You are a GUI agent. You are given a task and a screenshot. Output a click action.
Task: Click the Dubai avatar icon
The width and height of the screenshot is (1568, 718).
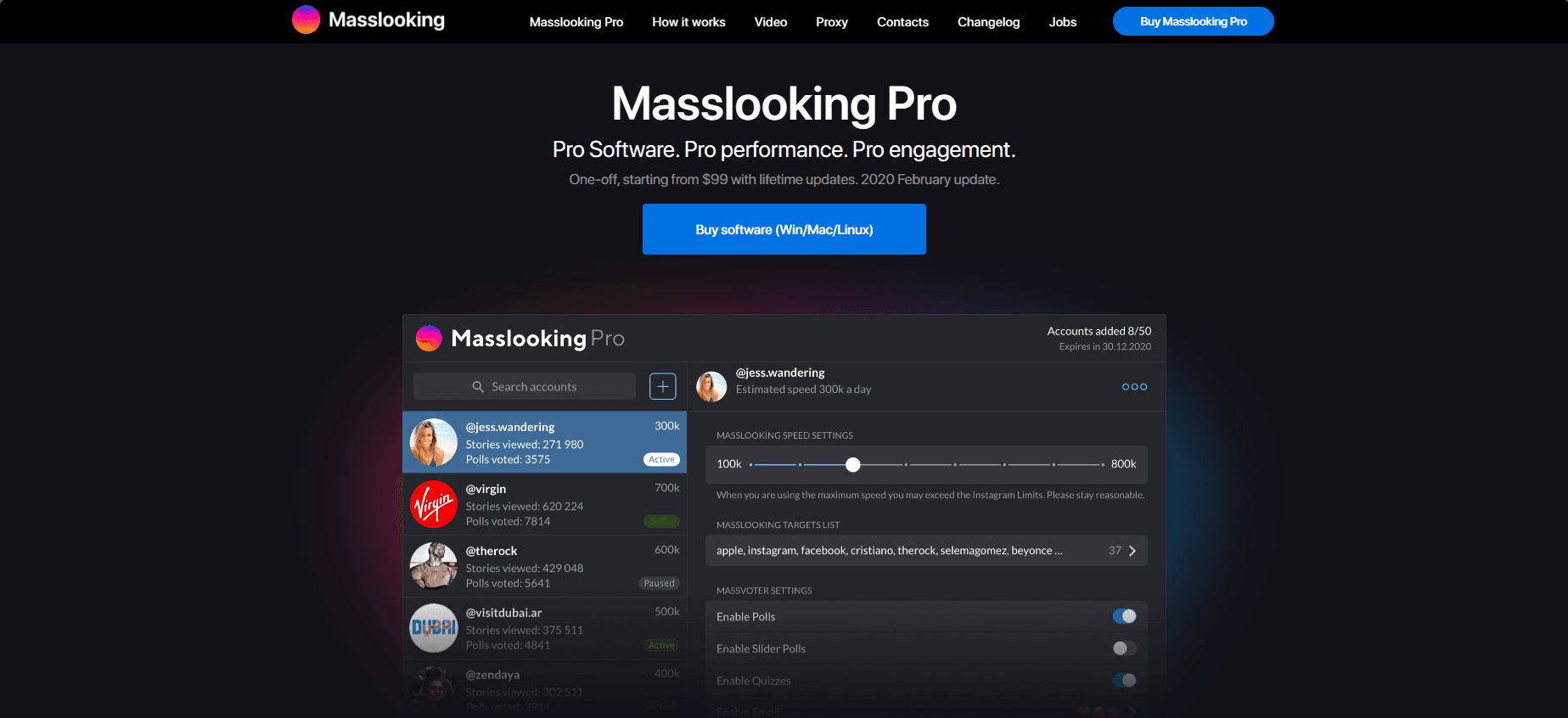coord(434,628)
